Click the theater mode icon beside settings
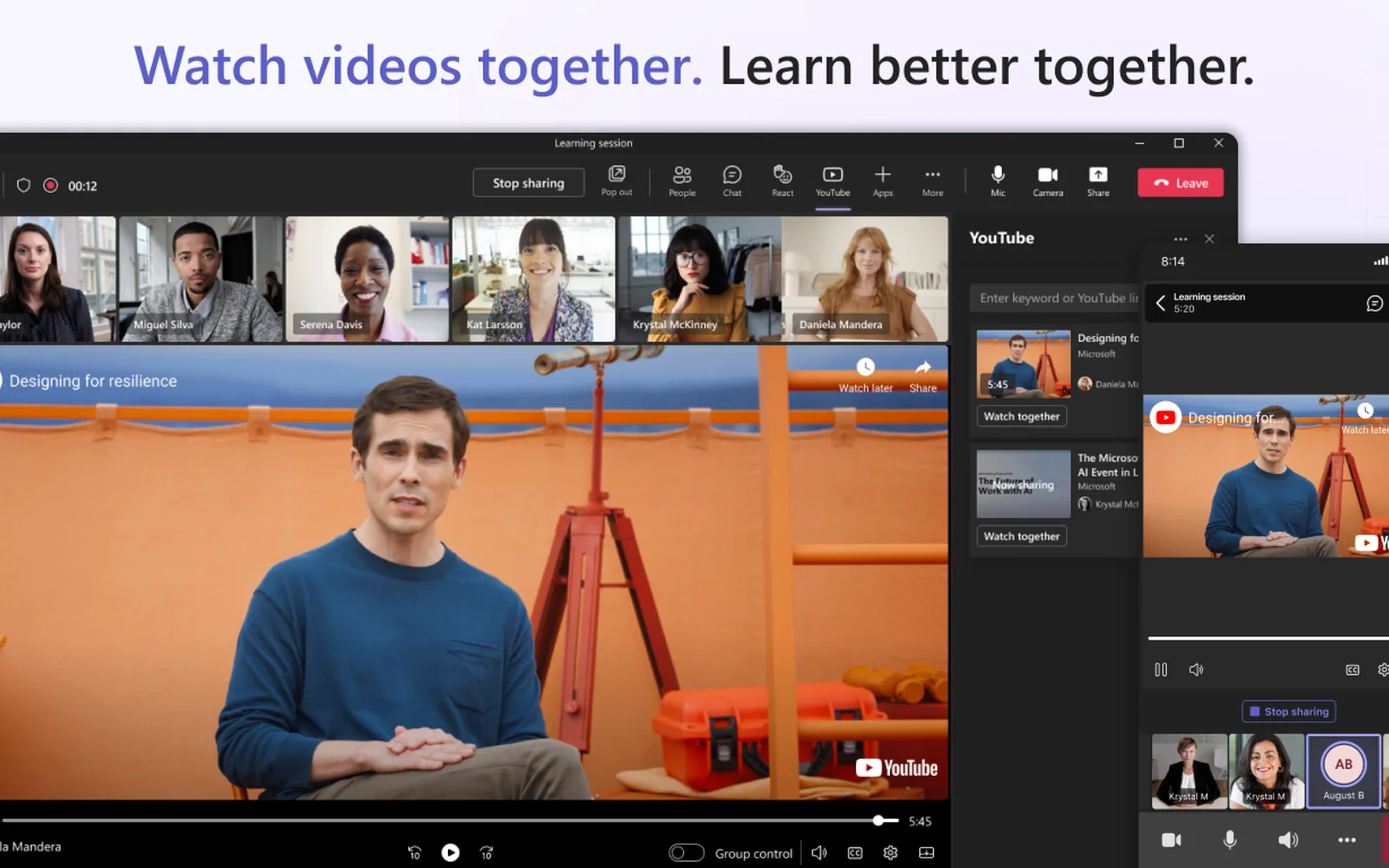The width and height of the screenshot is (1389, 868). point(927,853)
